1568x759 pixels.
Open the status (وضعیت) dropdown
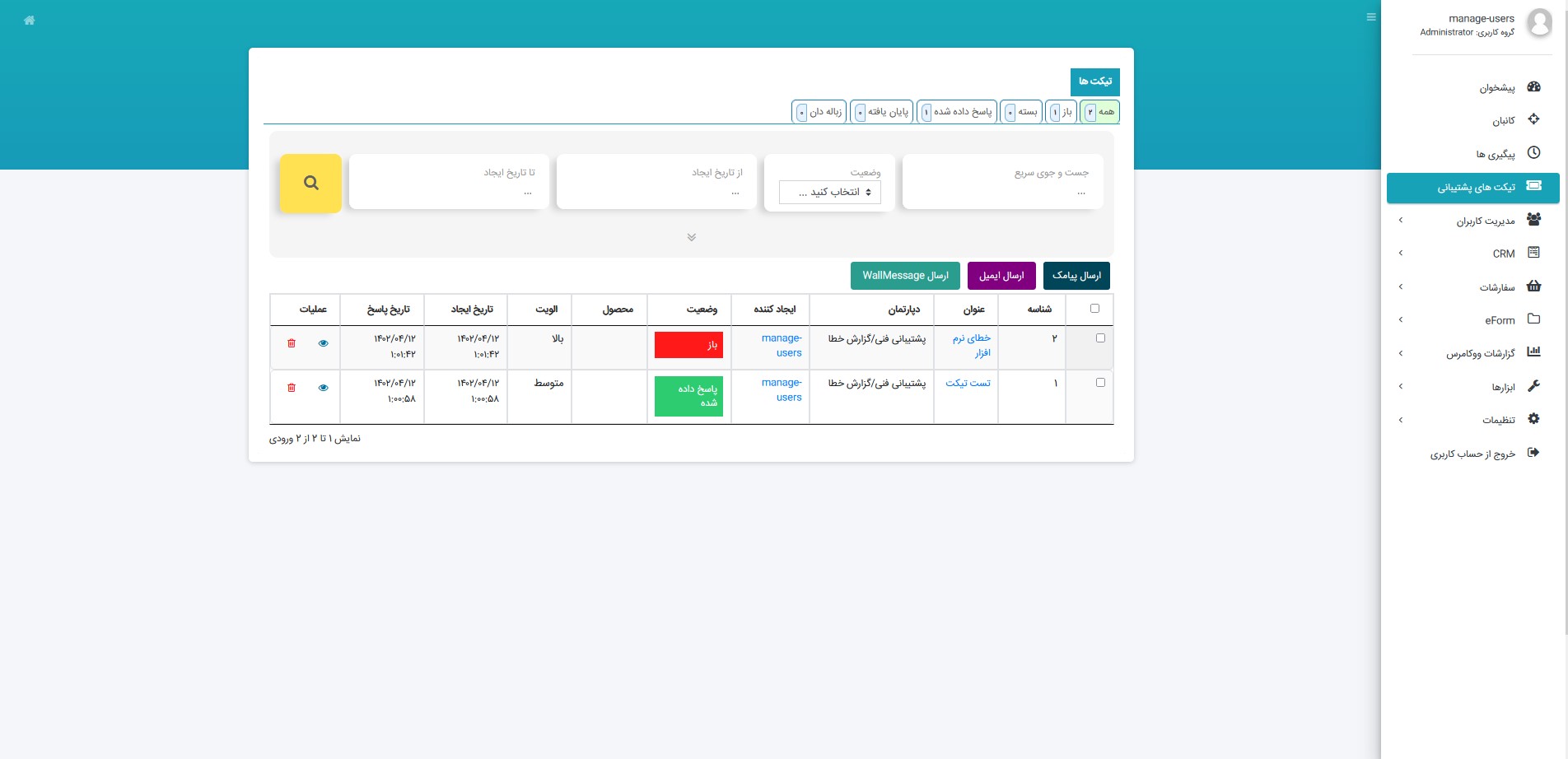tap(830, 193)
